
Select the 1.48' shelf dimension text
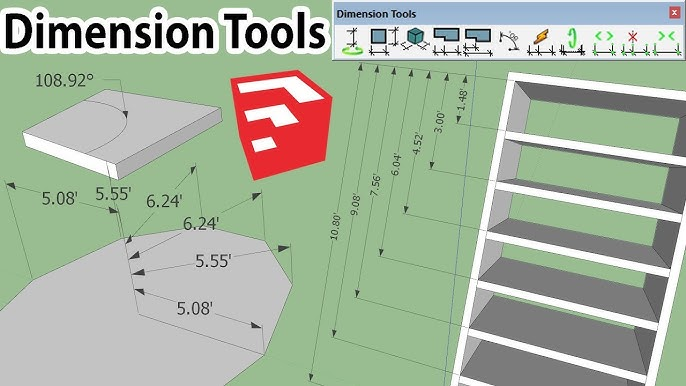tap(462, 100)
